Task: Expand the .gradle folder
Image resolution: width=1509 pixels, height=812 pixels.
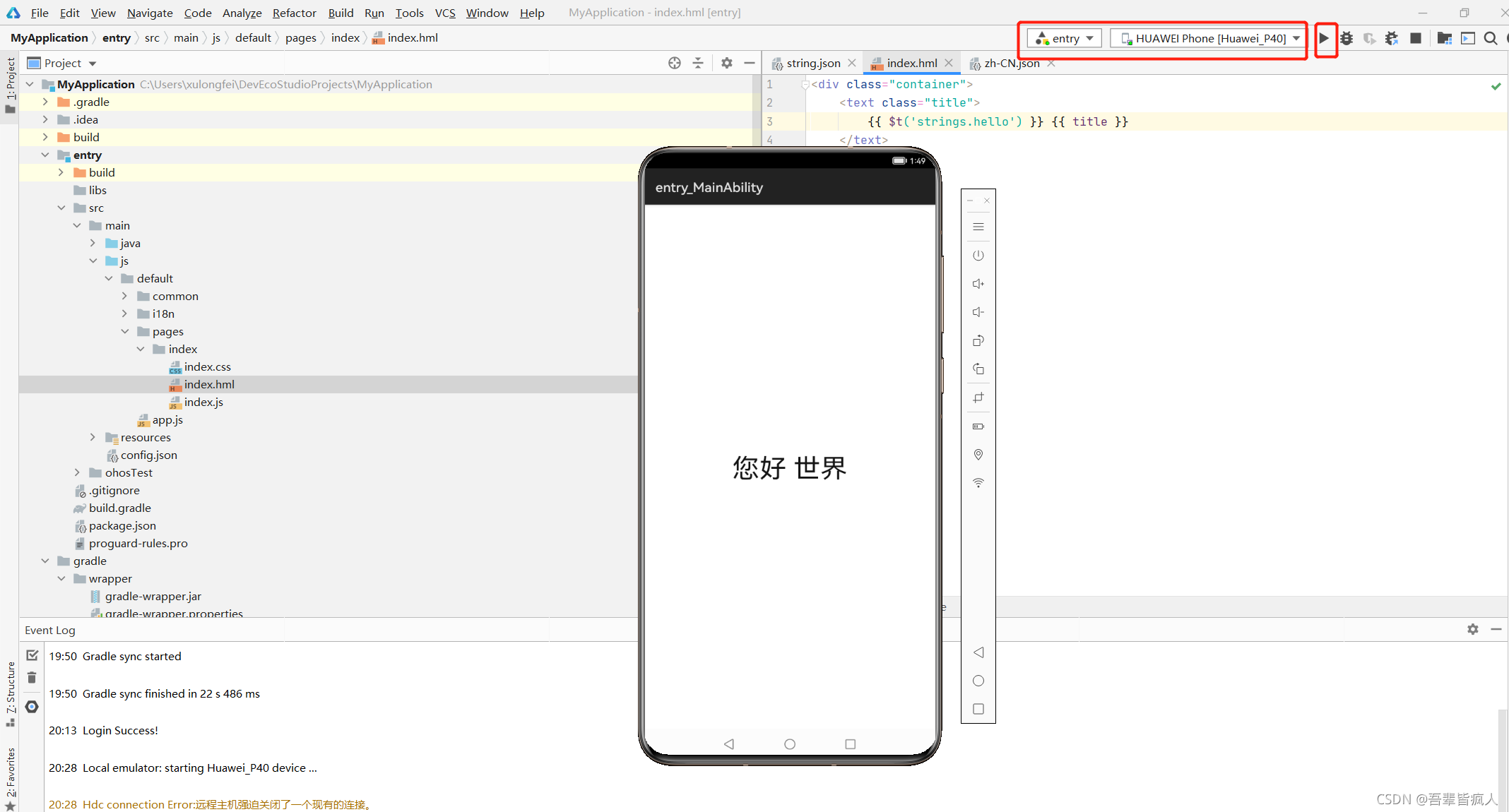Action: pyautogui.click(x=45, y=102)
